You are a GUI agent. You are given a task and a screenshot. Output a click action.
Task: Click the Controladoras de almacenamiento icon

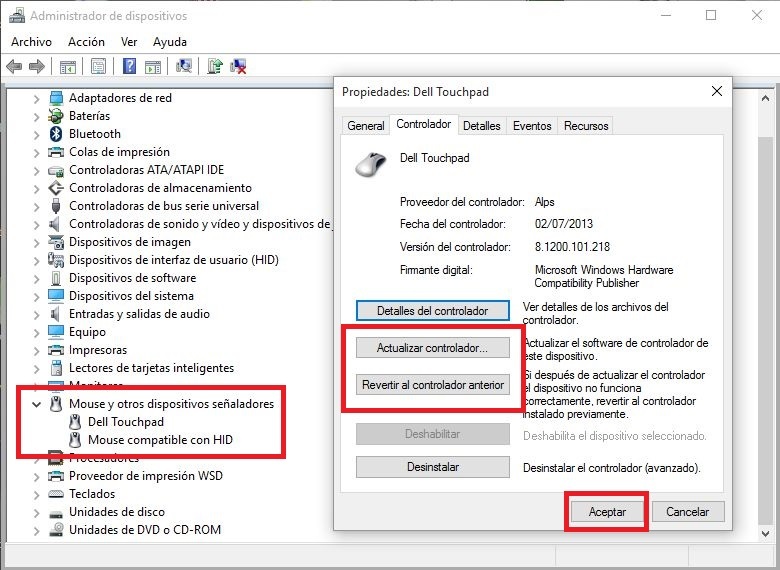(x=56, y=188)
